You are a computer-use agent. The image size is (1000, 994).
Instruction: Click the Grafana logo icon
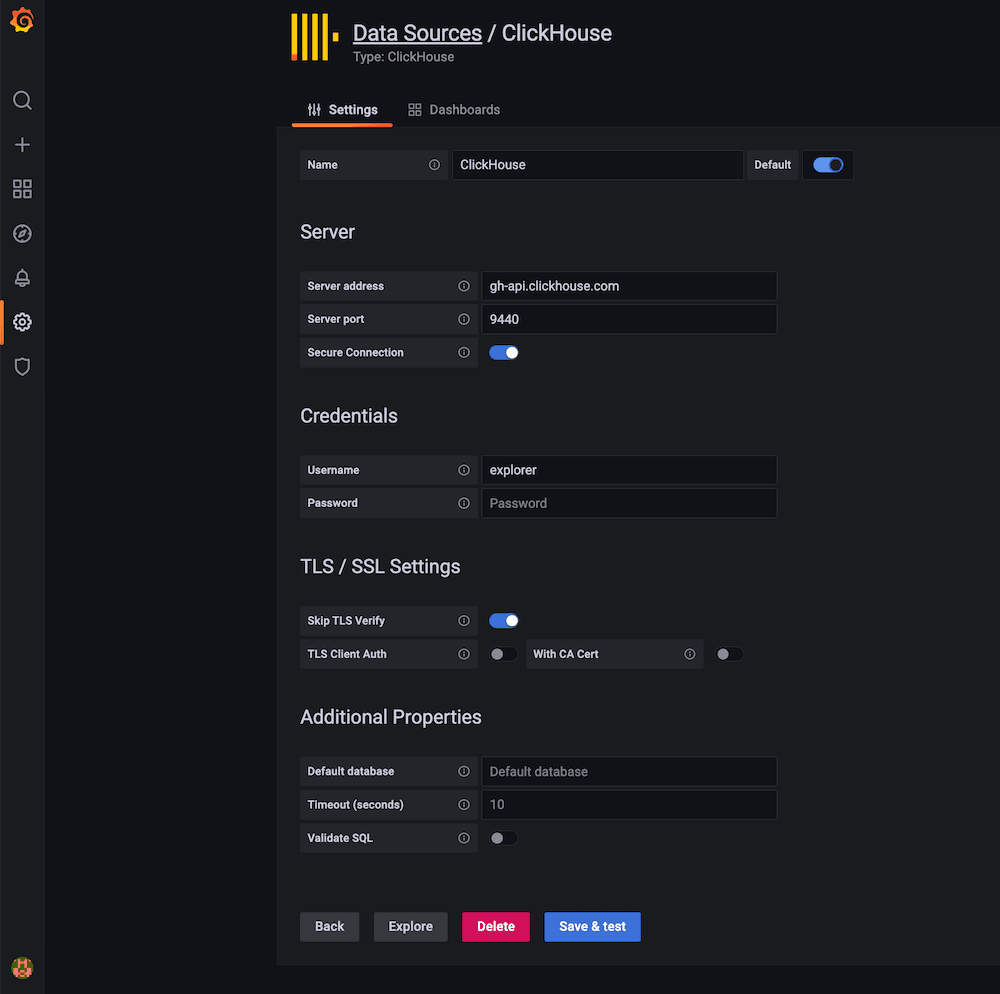[22, 20]
